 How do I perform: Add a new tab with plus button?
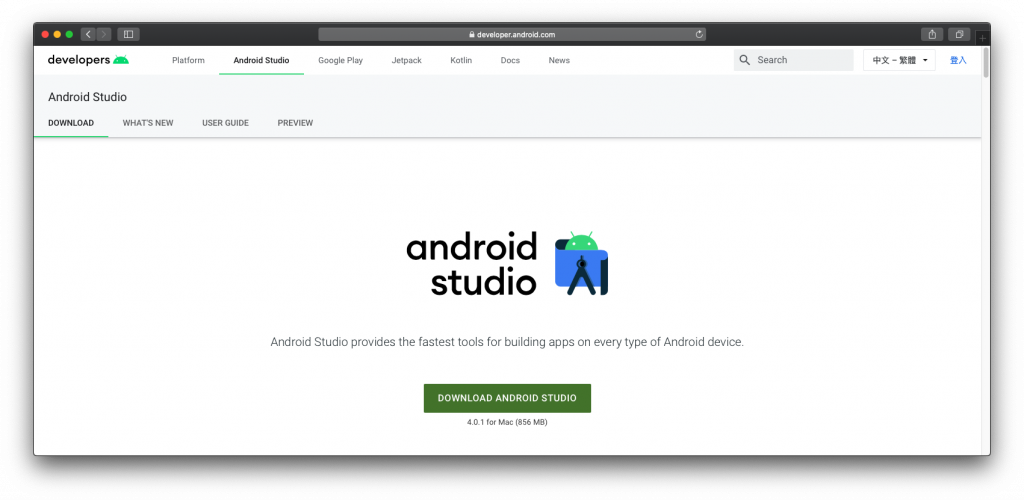[982, 39]
